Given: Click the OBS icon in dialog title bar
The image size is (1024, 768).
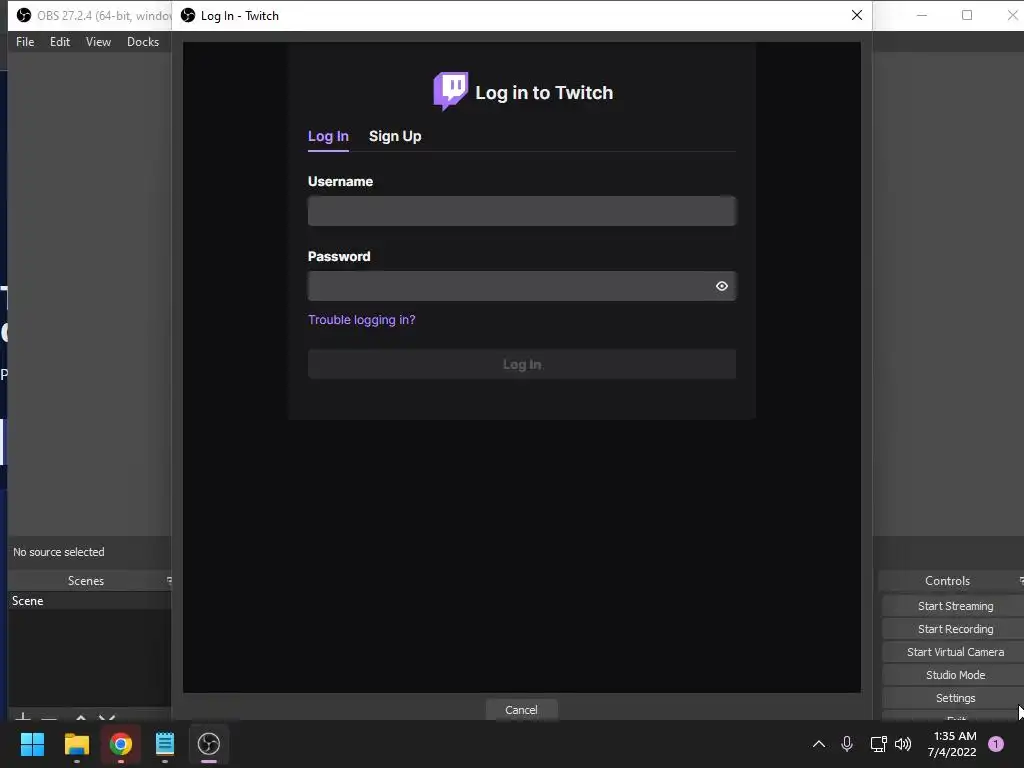Looking at the screenshot, I should click(188, 15).
